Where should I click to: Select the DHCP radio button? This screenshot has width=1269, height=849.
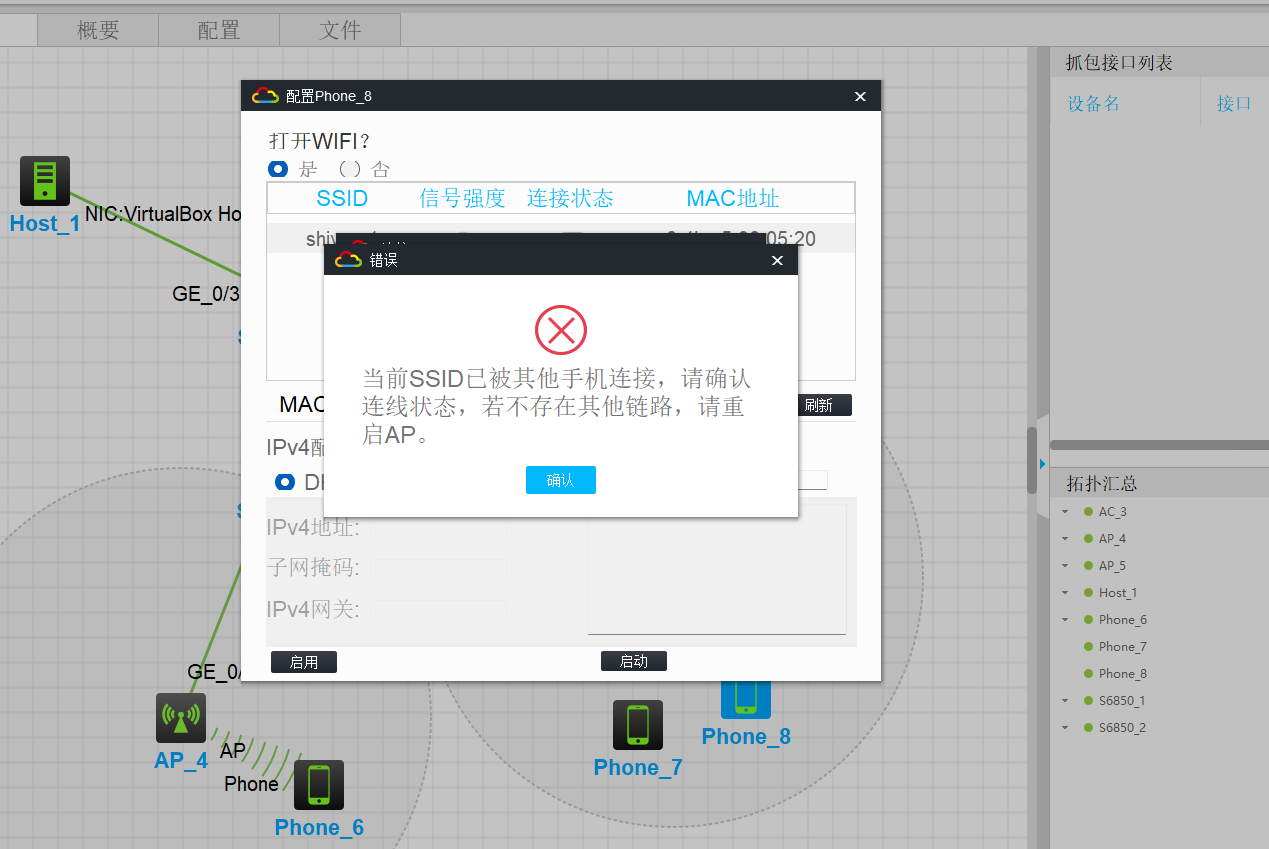click(285, 482)
